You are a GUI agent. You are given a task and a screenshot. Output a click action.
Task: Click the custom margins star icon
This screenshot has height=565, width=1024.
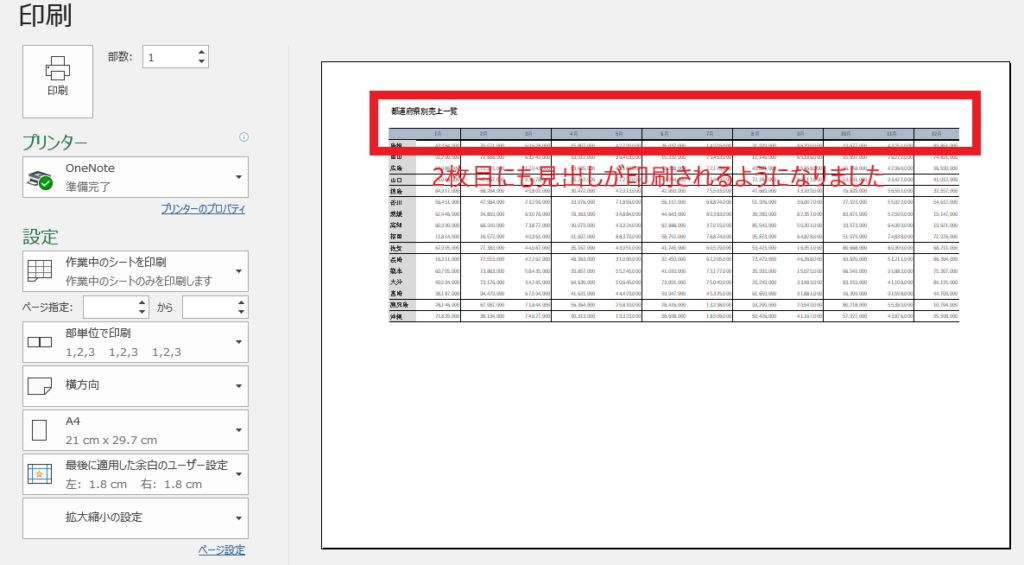pyautogui.click(x=39, y=474)
